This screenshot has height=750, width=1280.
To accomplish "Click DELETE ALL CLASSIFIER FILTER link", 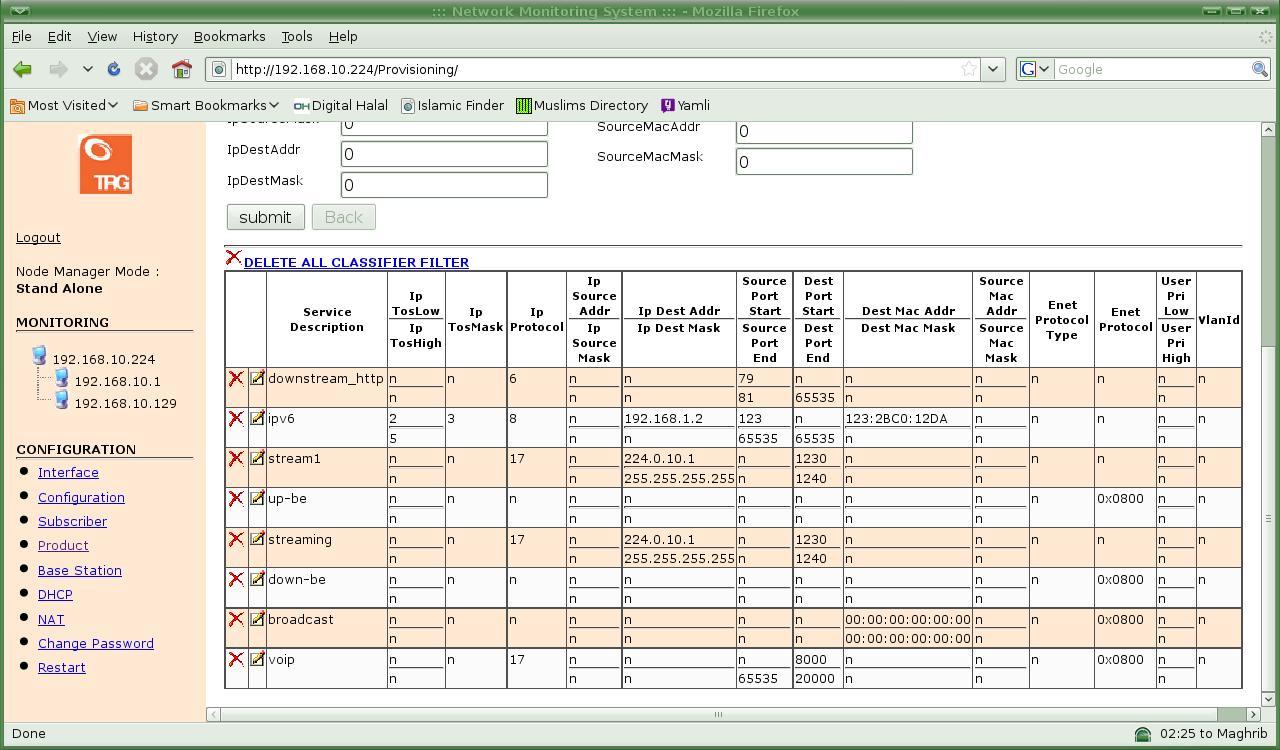I will click(356, 262).
